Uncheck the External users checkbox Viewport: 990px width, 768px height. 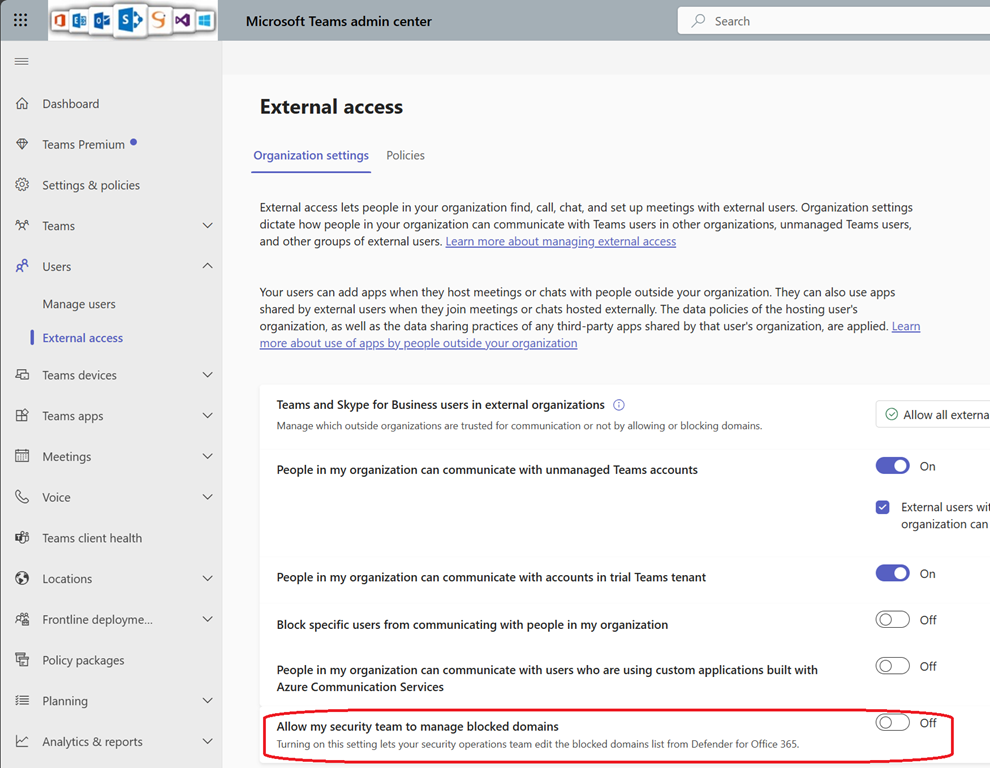[x=882, y=508]
